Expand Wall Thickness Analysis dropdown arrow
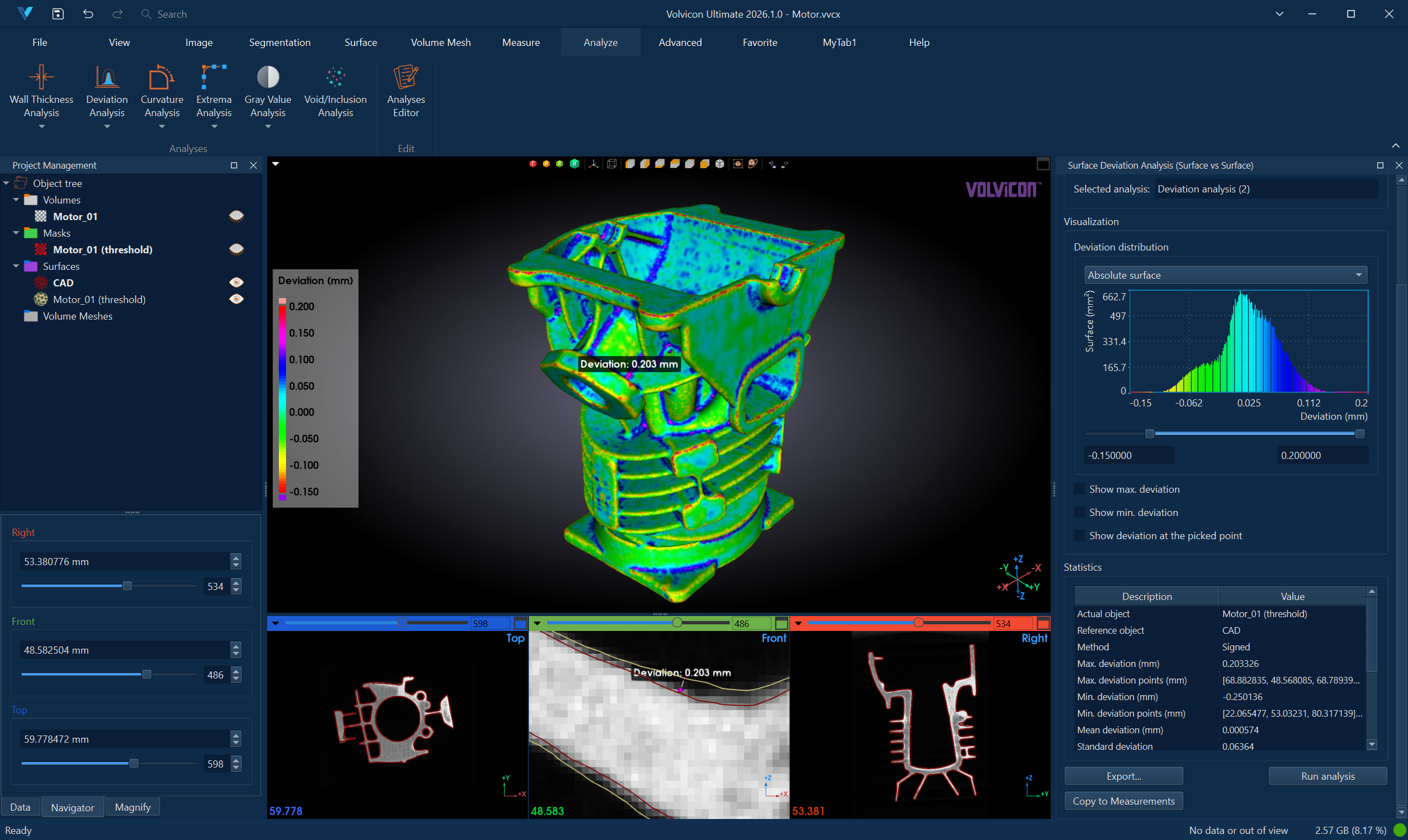Viewport: 1408px width, 840px height. coord(41,127)
